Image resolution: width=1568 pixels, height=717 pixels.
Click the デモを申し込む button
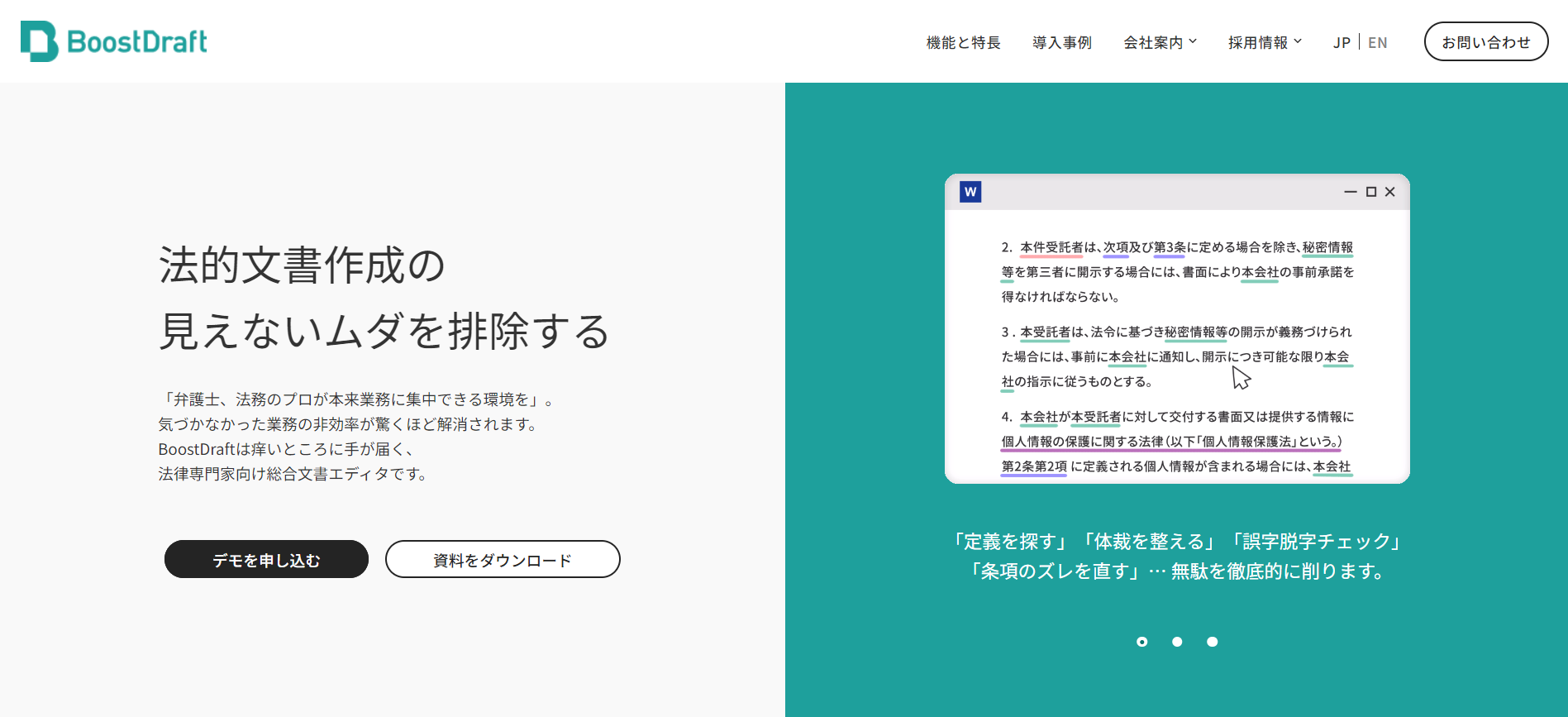266,559
